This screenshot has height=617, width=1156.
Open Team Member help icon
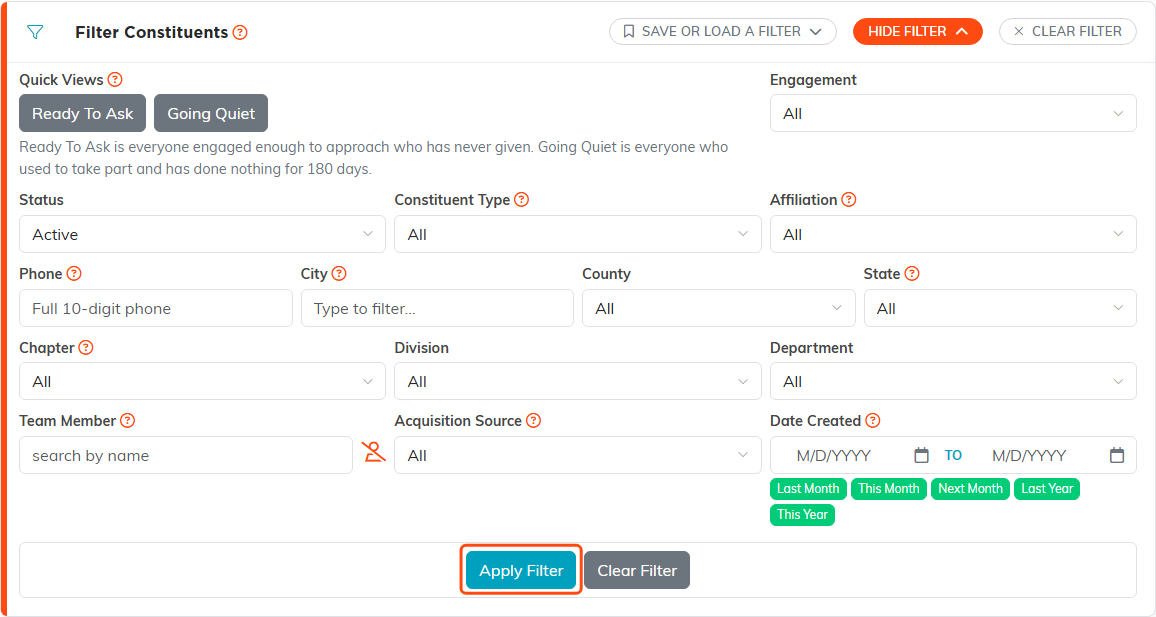(128, 420)
